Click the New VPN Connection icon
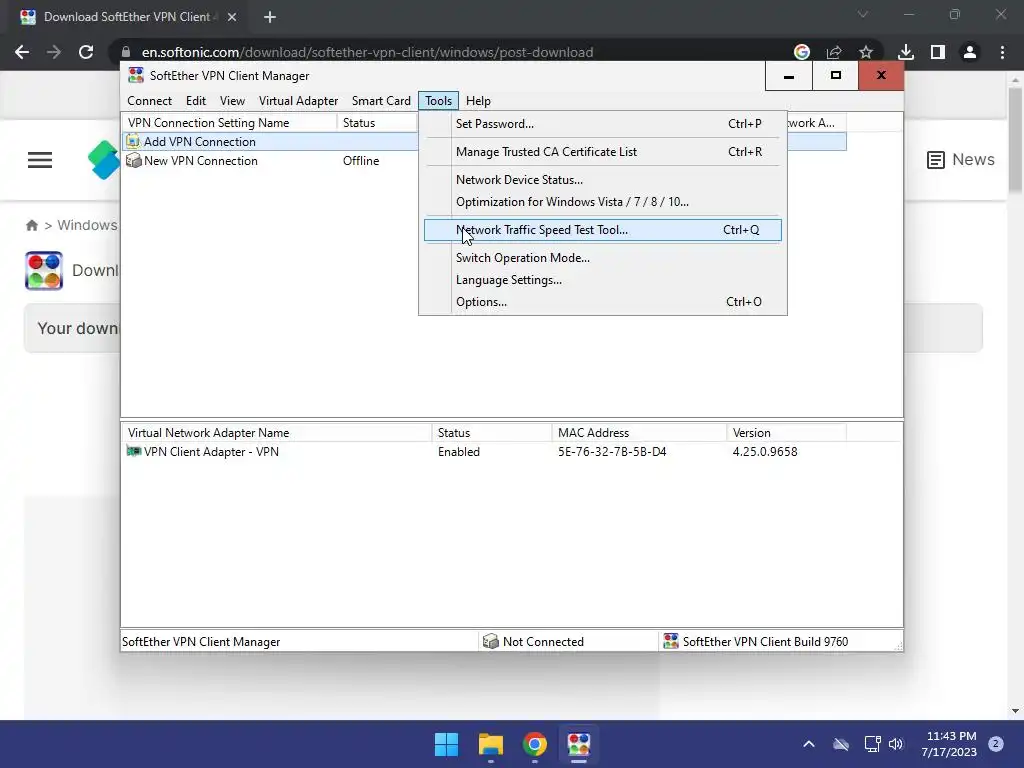The height and width of the screenshot is (768, 1024). point(133,160)
